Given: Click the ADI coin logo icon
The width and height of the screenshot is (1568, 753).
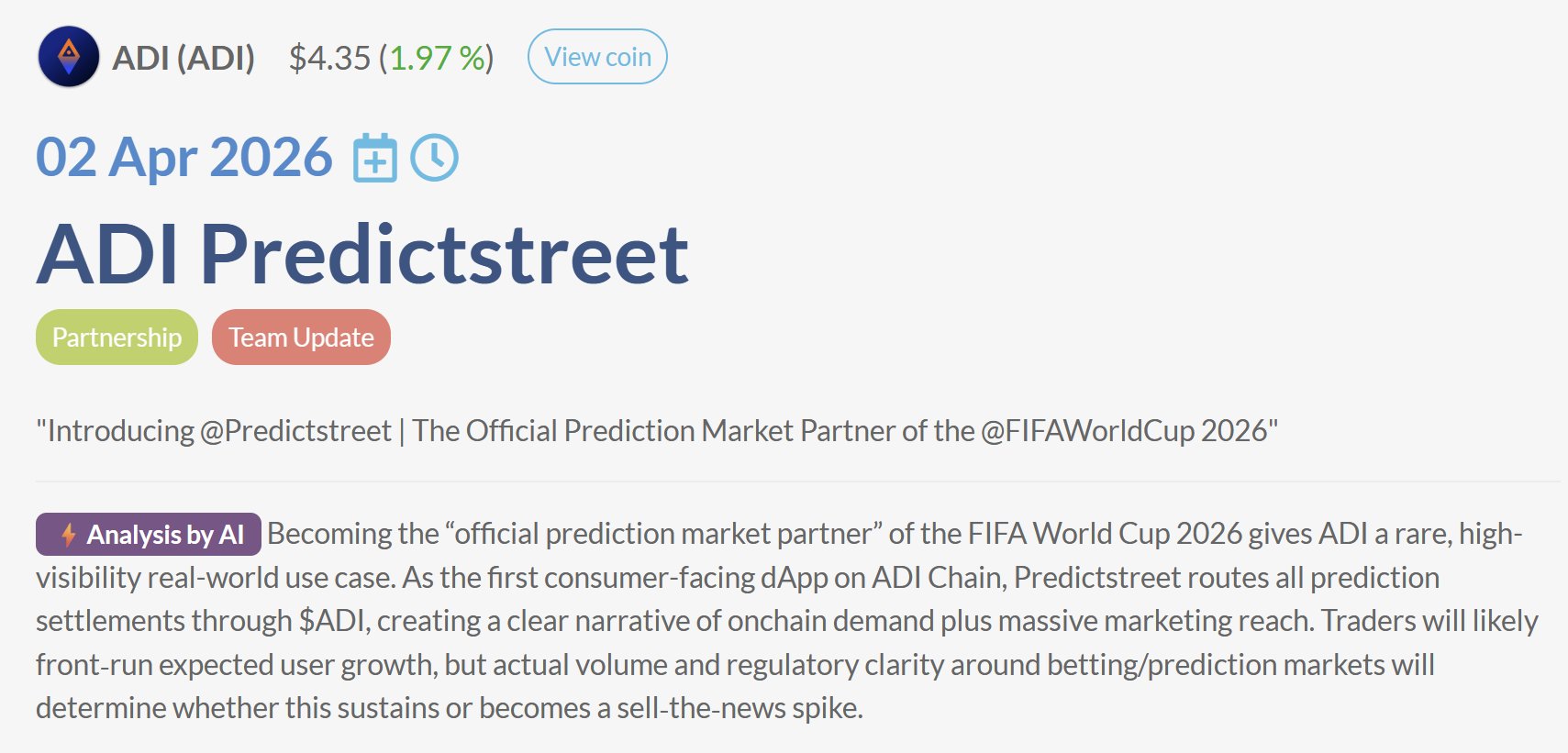Looking at the screenshot, I should tap(69, 57).
